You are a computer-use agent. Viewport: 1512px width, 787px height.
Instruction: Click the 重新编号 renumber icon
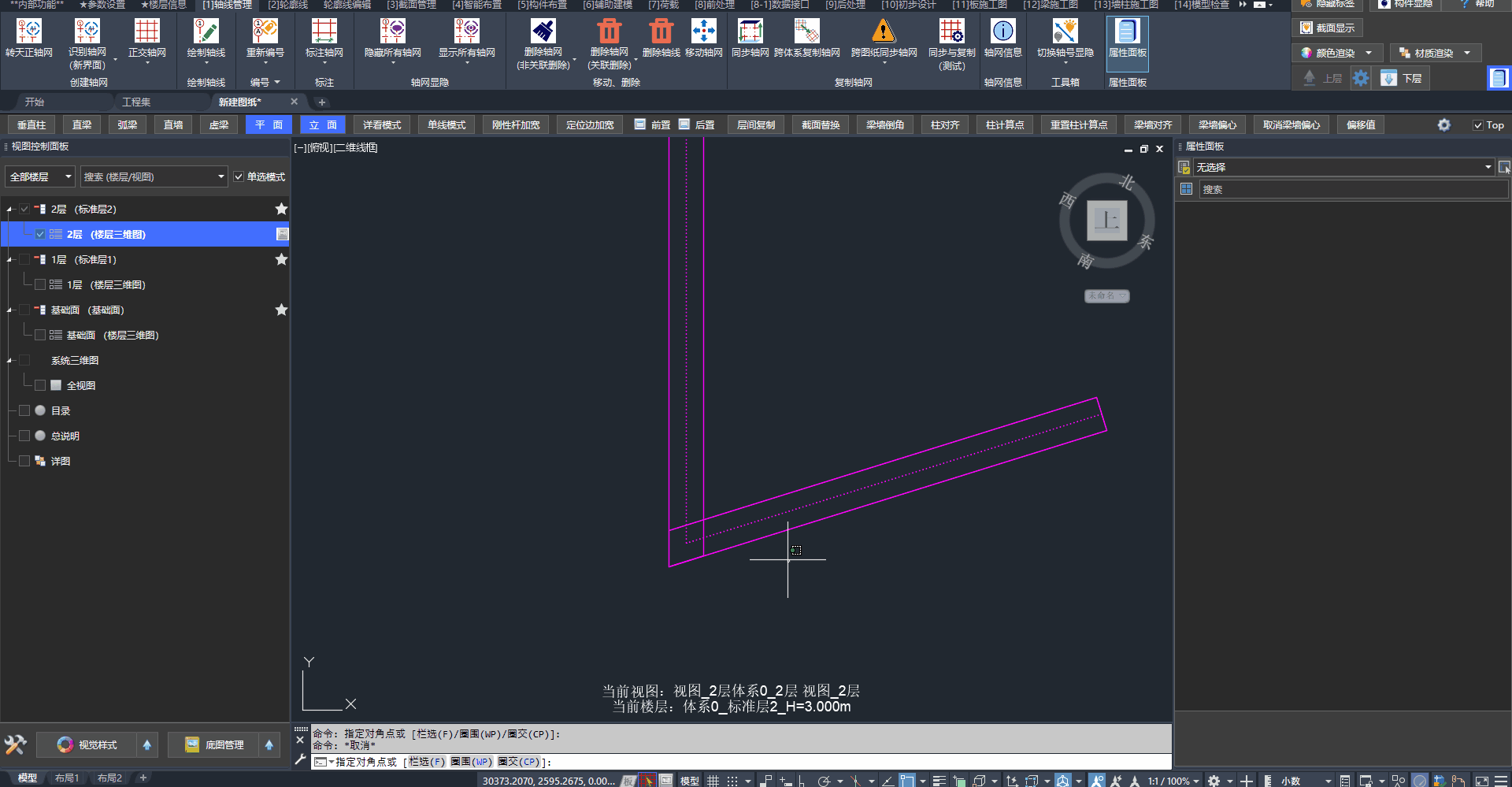265,32
